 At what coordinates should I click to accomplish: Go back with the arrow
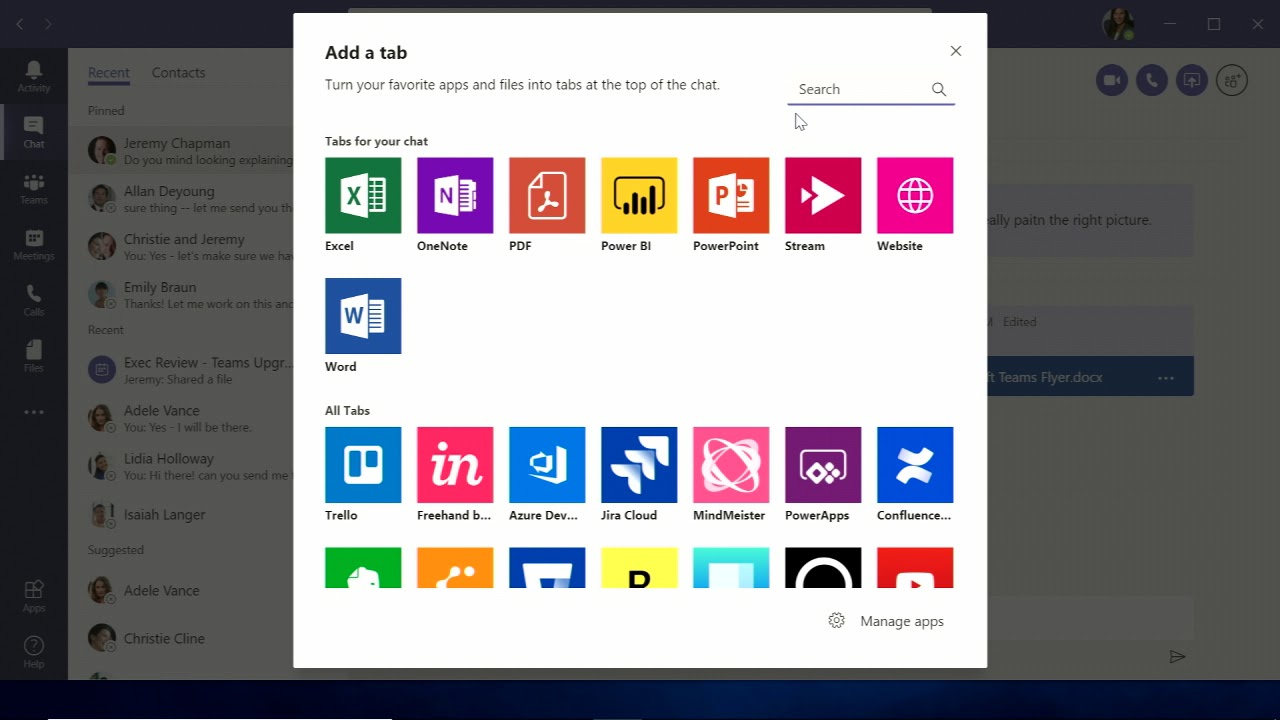(19, 24)
